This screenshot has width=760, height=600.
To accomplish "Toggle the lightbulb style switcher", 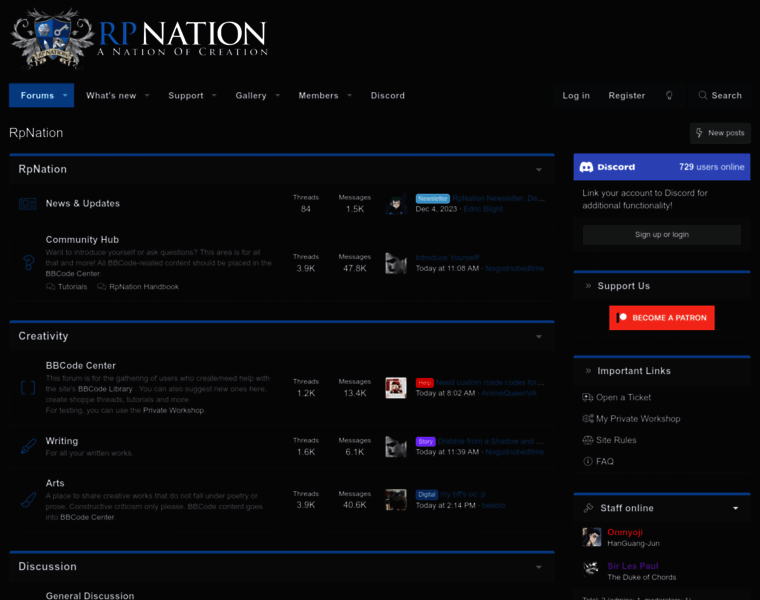I will pos(669,96).
